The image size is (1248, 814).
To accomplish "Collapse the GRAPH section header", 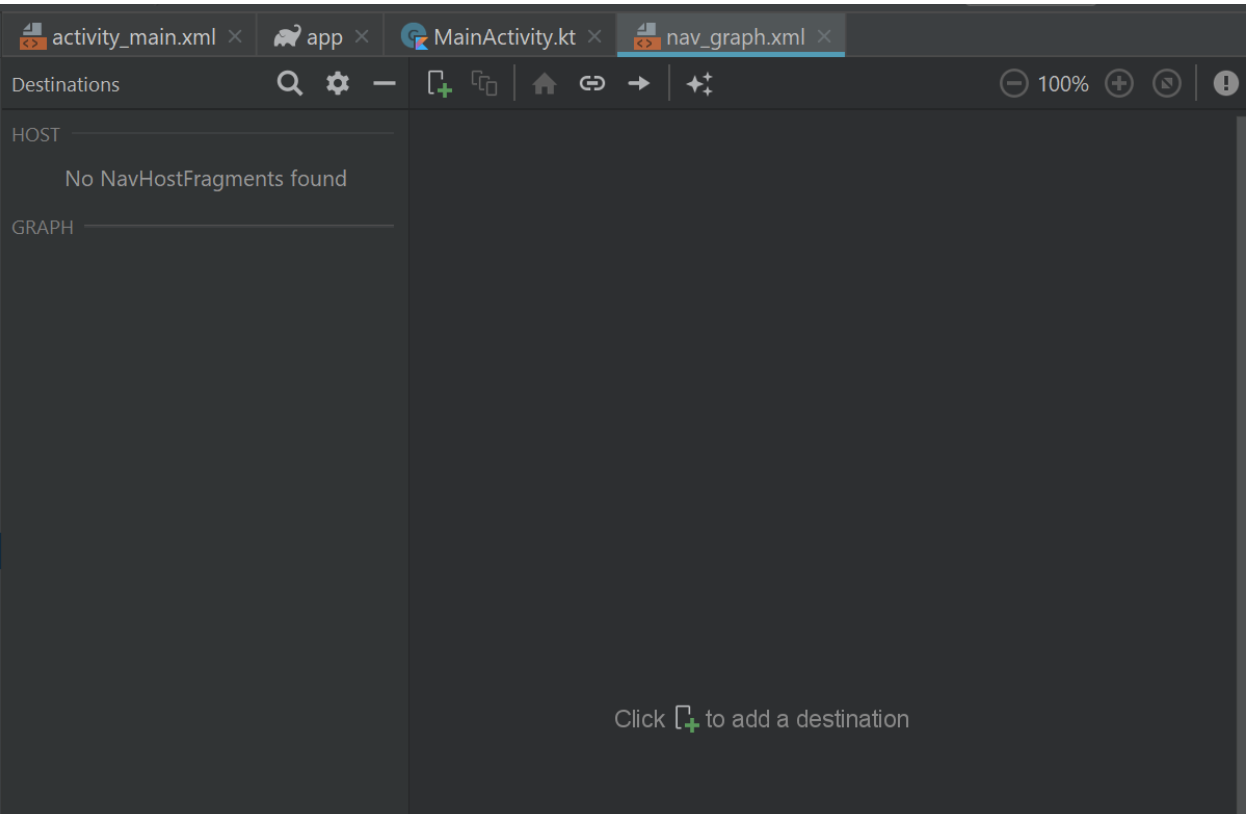I will point(43,227).
